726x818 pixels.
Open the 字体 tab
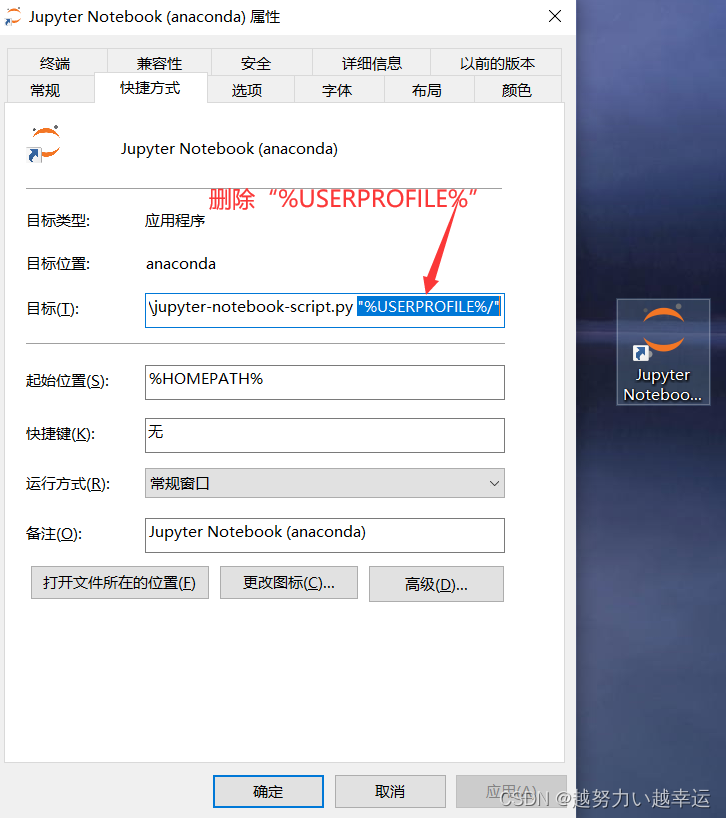pyautogui.click(x=340, y=90)
